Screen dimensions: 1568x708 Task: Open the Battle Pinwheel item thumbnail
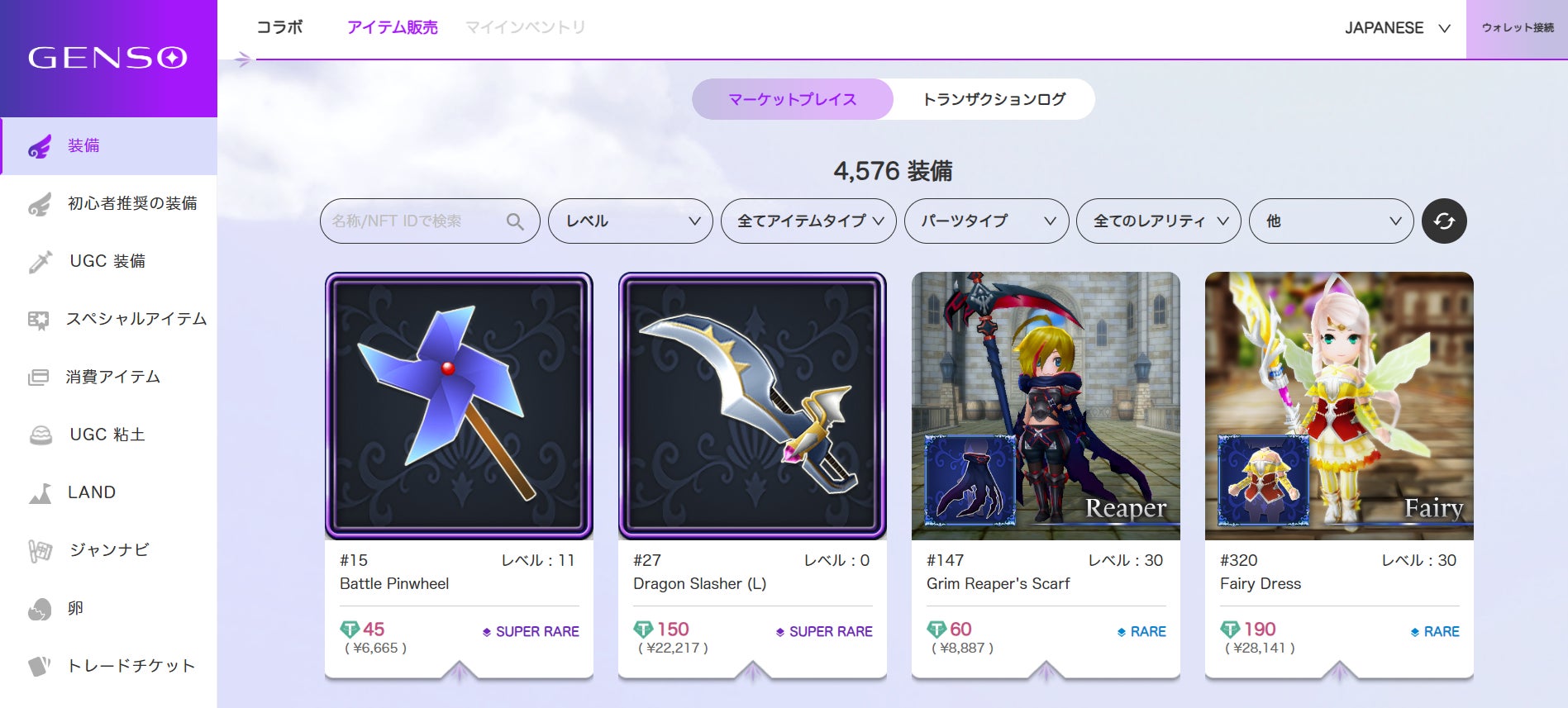(459, 406)
